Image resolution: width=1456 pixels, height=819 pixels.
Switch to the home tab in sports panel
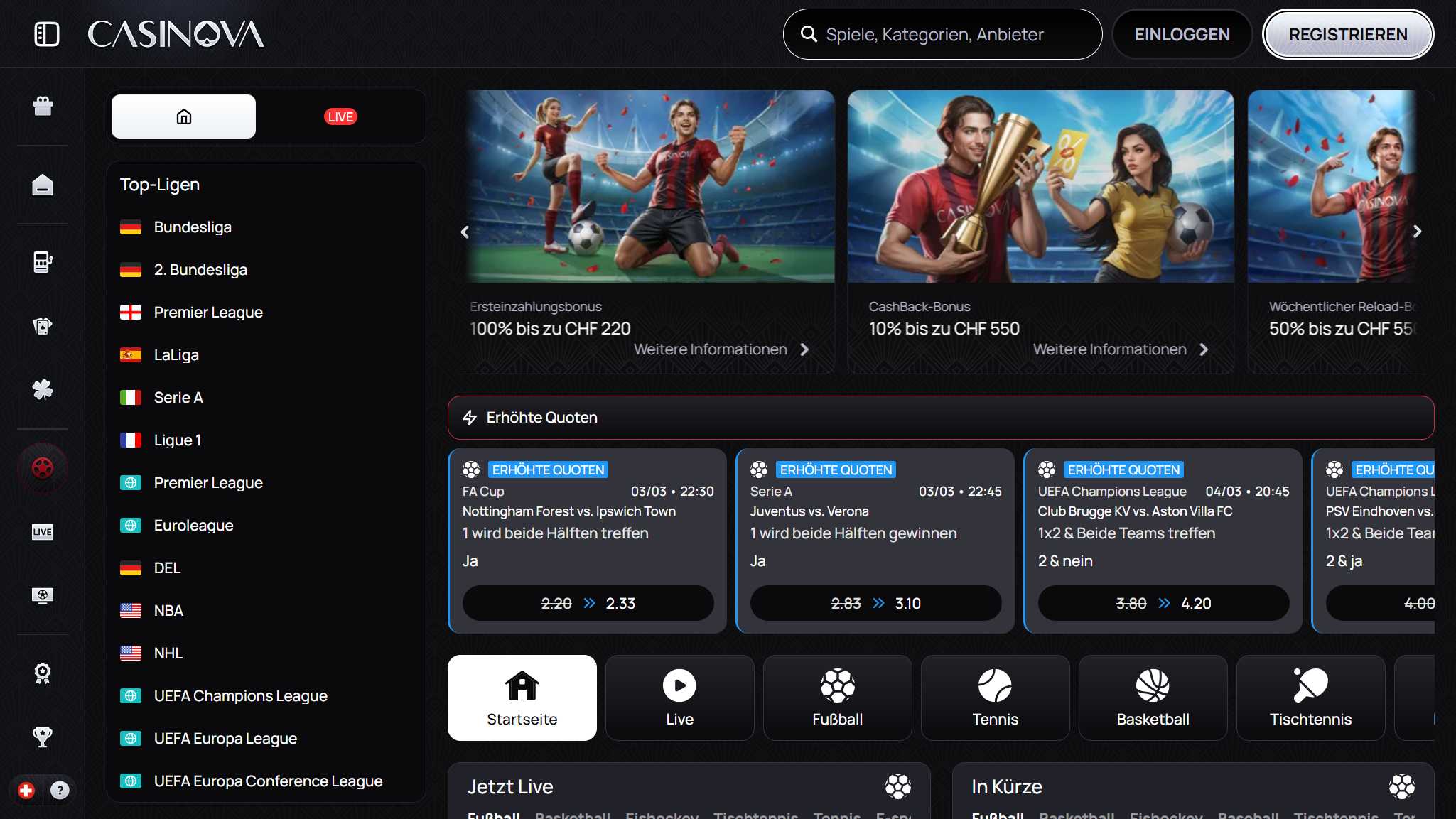pos(183,116)
